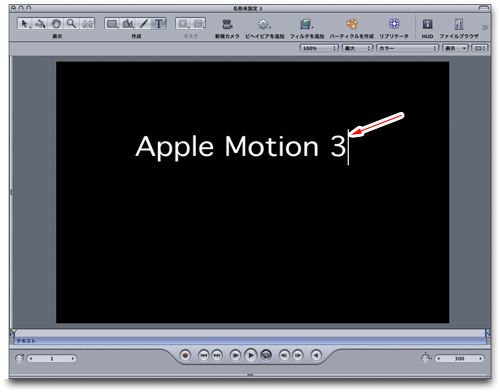Select the arrow selection tool
This screenshot has height=392, width=500.
24,24
